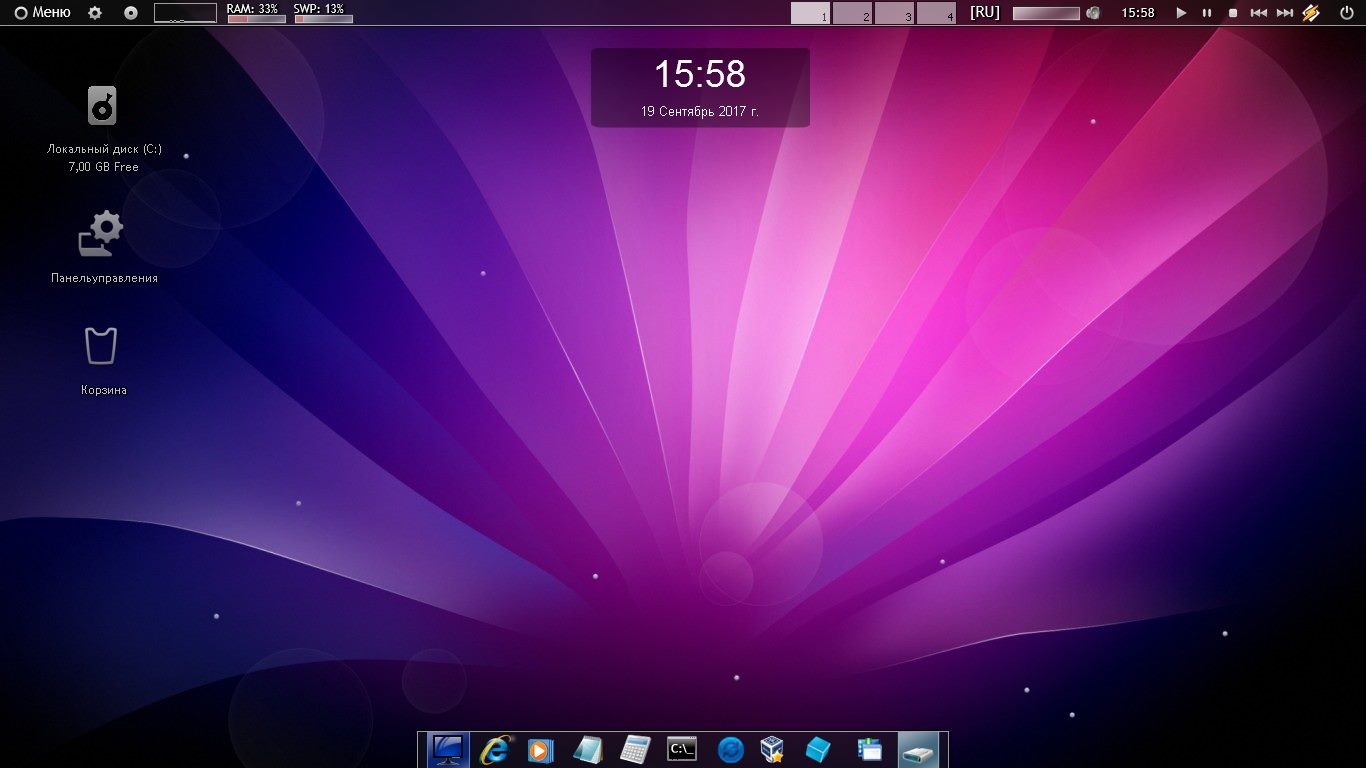Open Локальный диск (C:) desktop icon
1366x768 pixels.
tap(103, 106)
